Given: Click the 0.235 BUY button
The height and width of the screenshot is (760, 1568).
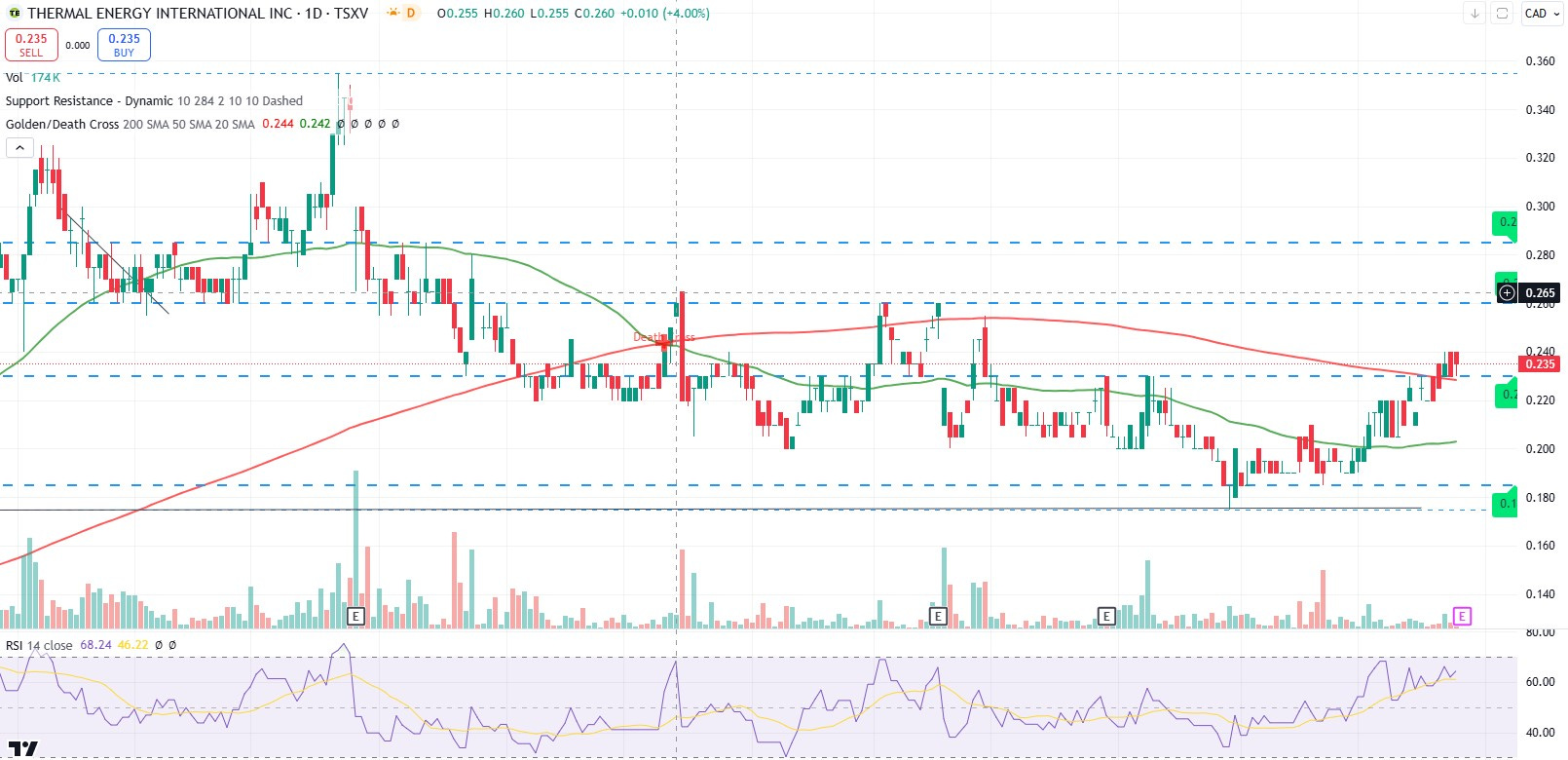Looking at the screenshot, I should point(124,45).
